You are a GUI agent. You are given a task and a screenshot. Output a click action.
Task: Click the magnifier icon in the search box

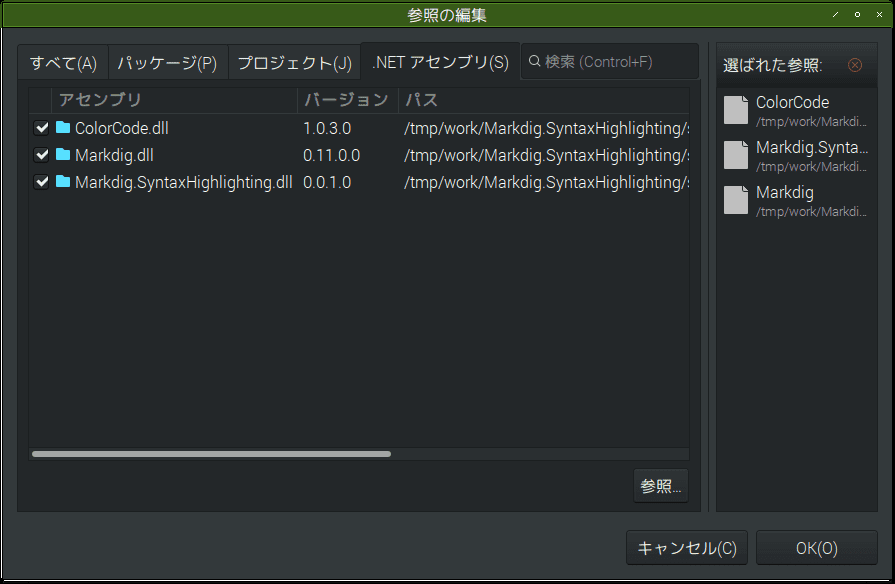coord(534,61)
